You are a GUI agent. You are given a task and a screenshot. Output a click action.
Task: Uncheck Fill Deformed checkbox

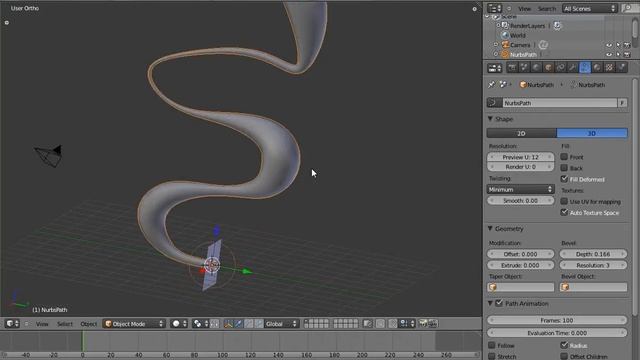(x=564, y=179)
